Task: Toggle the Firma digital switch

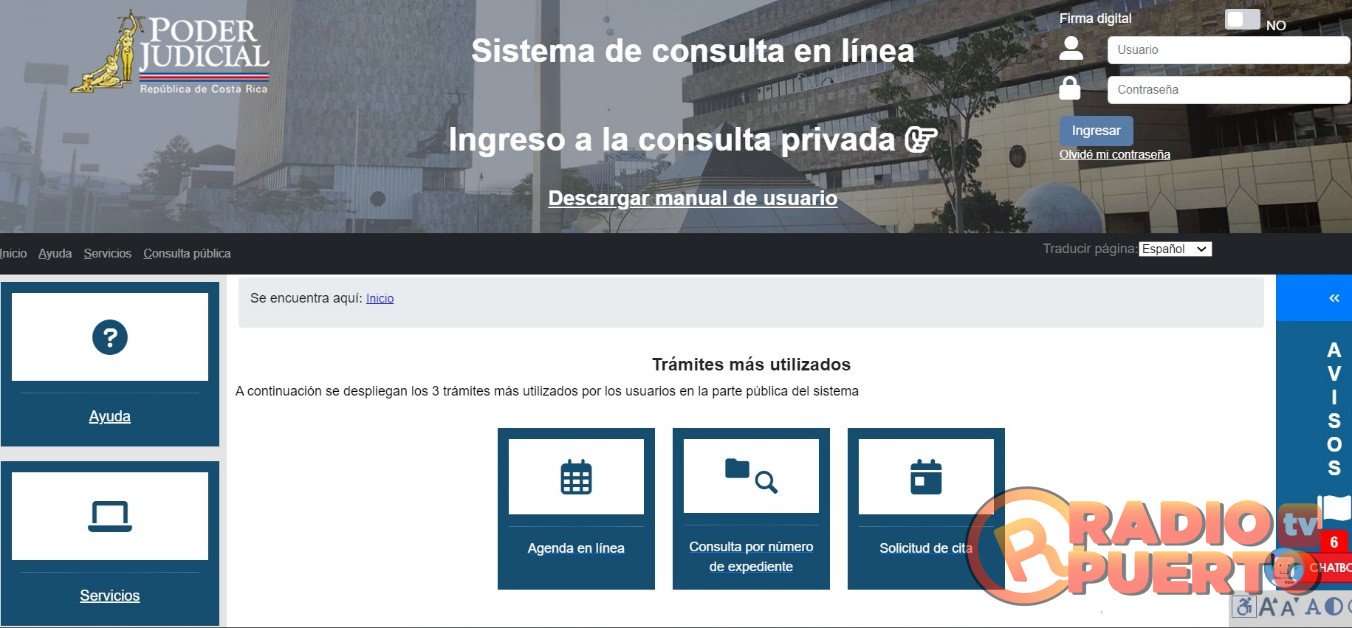Action: (x=1242, y=20)
